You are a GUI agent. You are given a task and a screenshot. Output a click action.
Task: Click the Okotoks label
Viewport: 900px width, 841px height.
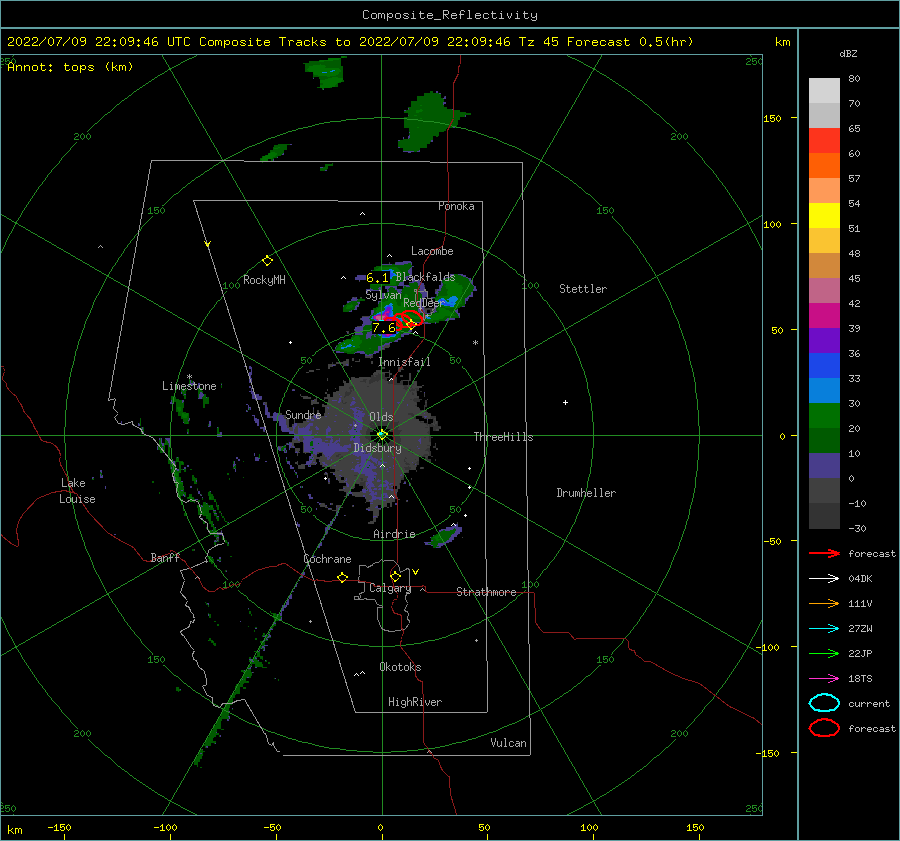[400, 667]
